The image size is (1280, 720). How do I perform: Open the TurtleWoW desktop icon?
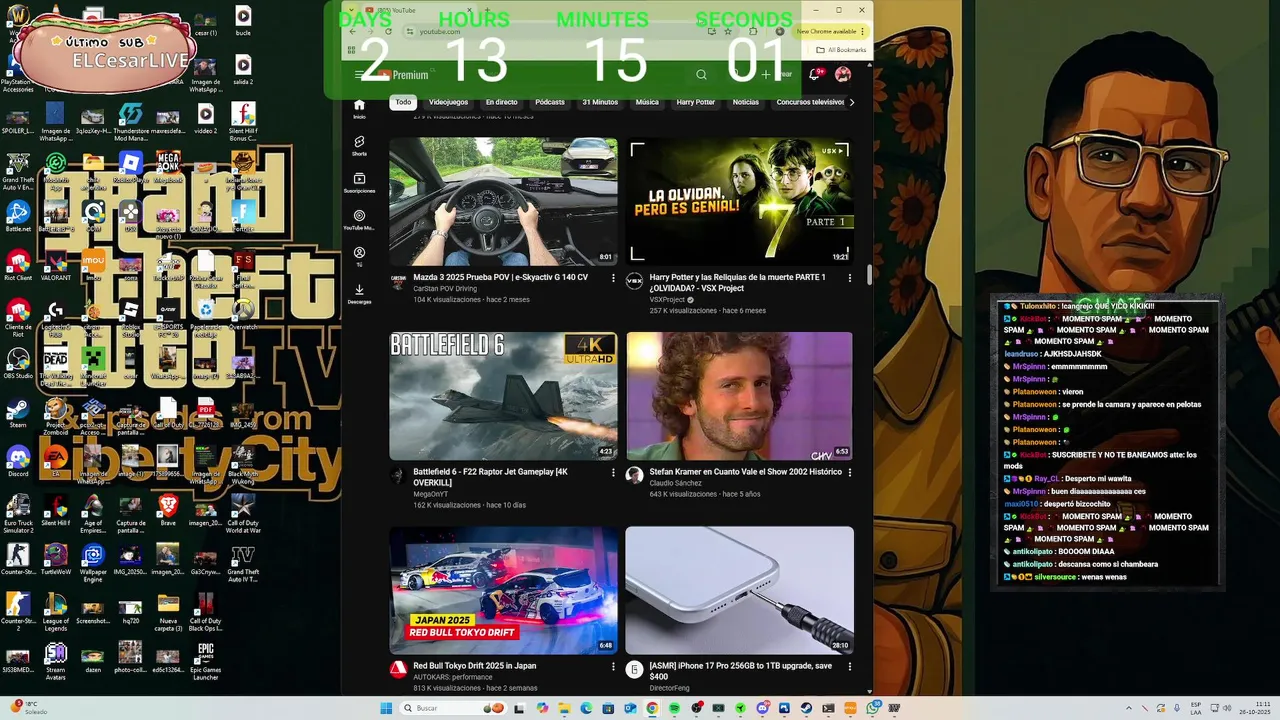tap(55, 560)
